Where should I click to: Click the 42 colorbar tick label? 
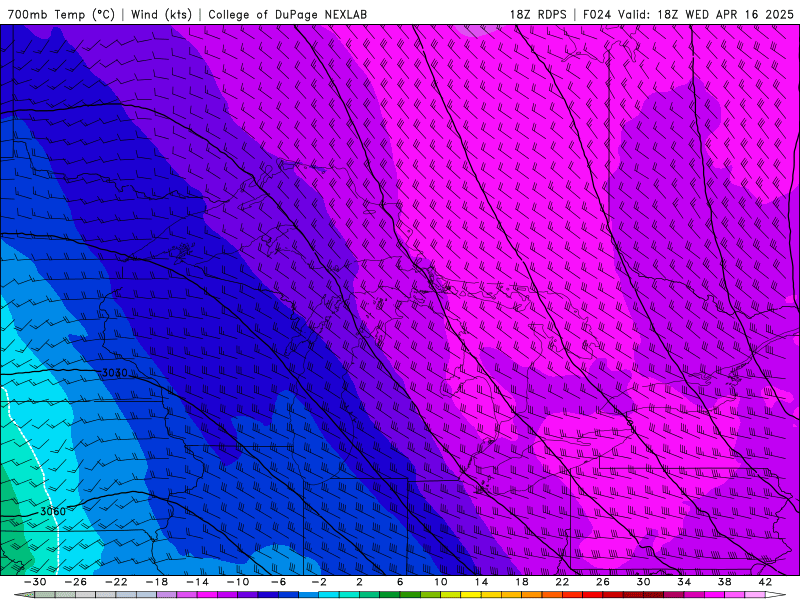click(x=765, y=582)
